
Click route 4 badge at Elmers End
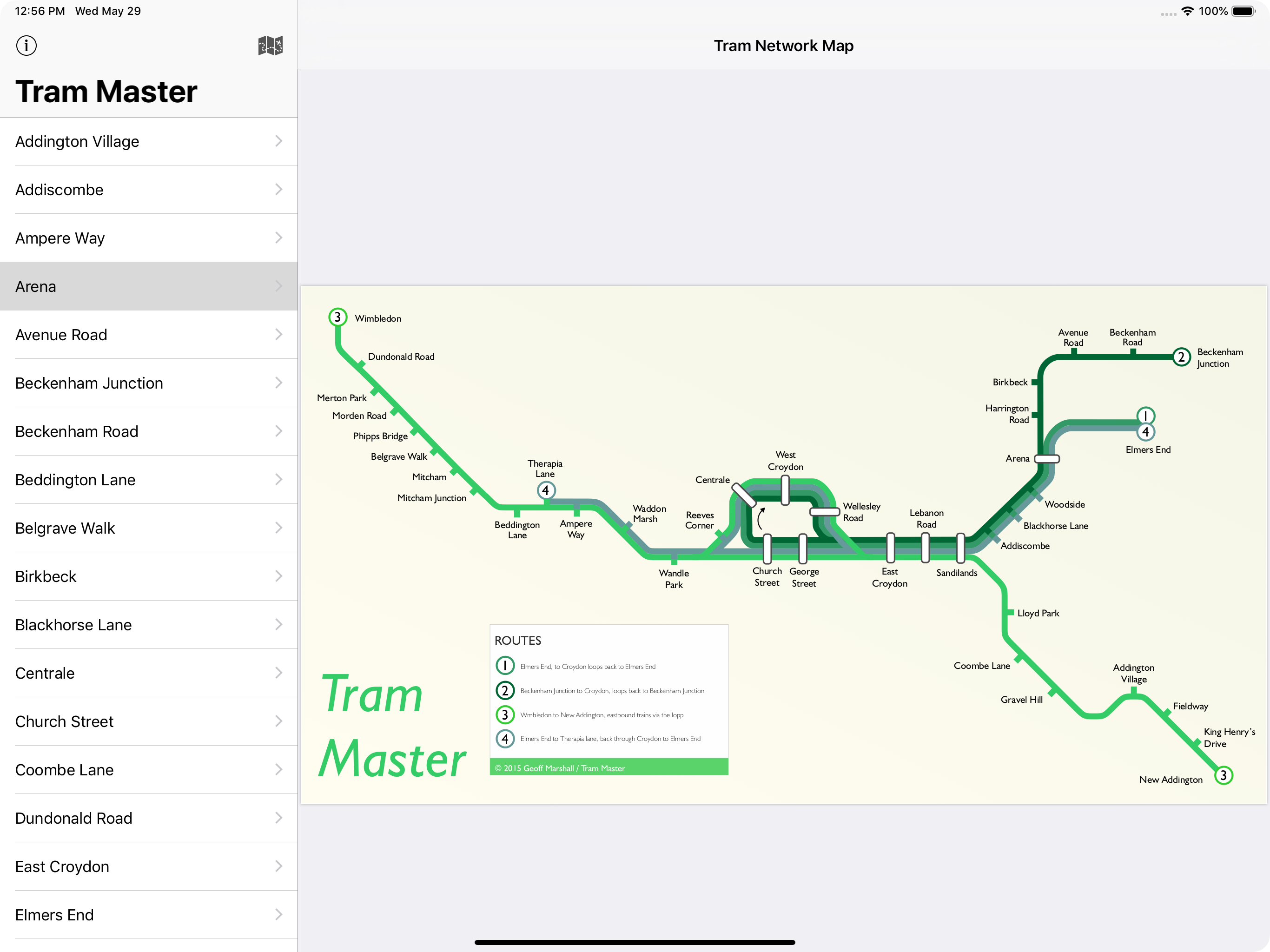tap(1145, 432)
